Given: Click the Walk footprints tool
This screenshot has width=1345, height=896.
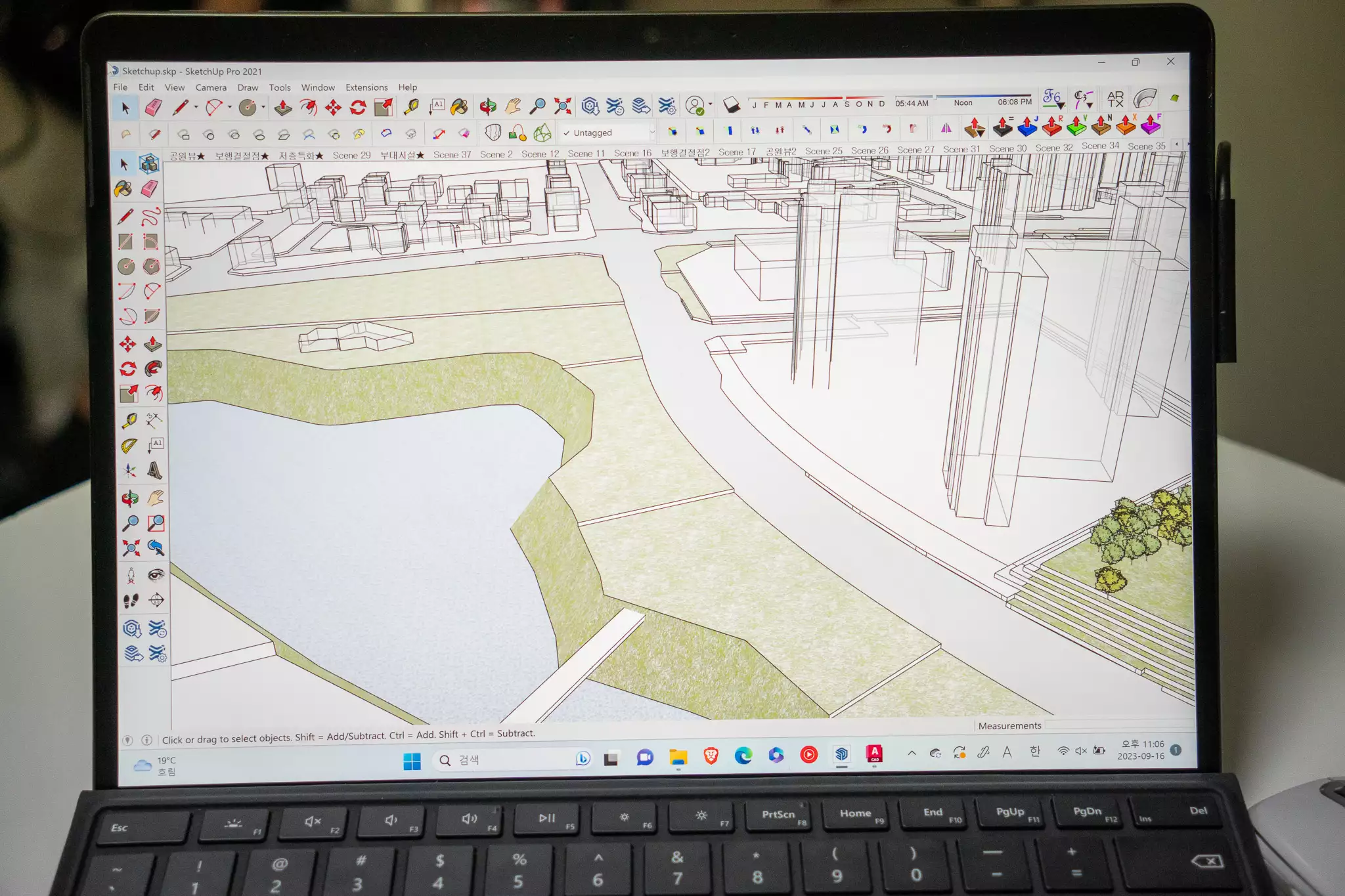Looking at the screenshot, I should [131, 600].
